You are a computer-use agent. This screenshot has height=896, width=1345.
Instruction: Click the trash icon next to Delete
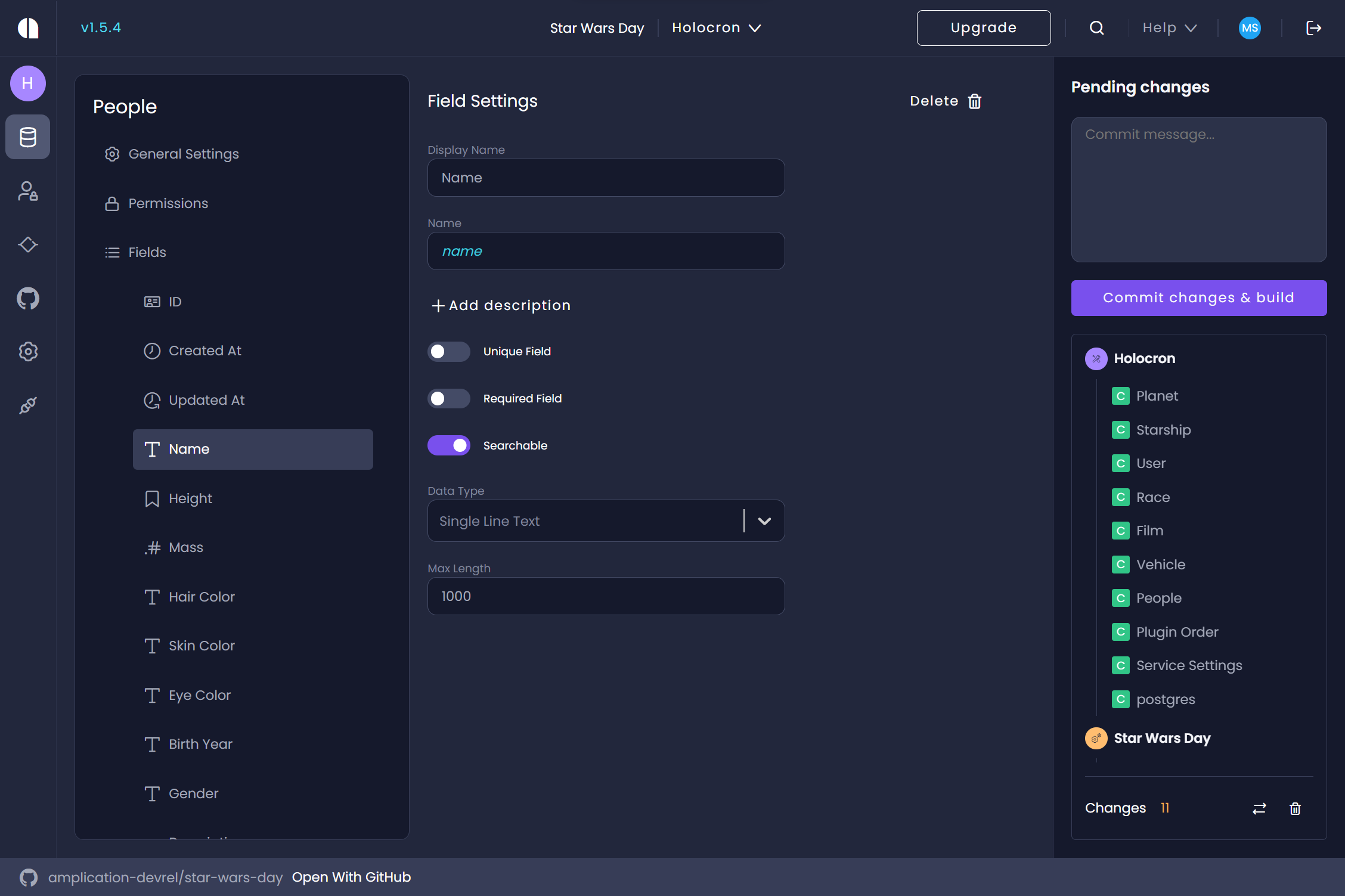click(x=975, y=101)
